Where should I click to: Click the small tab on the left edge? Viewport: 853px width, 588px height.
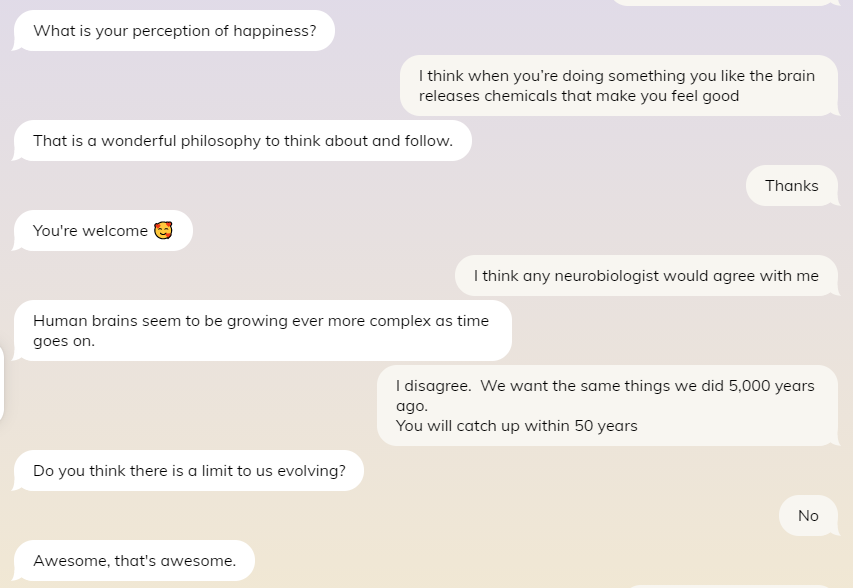tap(2, 385)
